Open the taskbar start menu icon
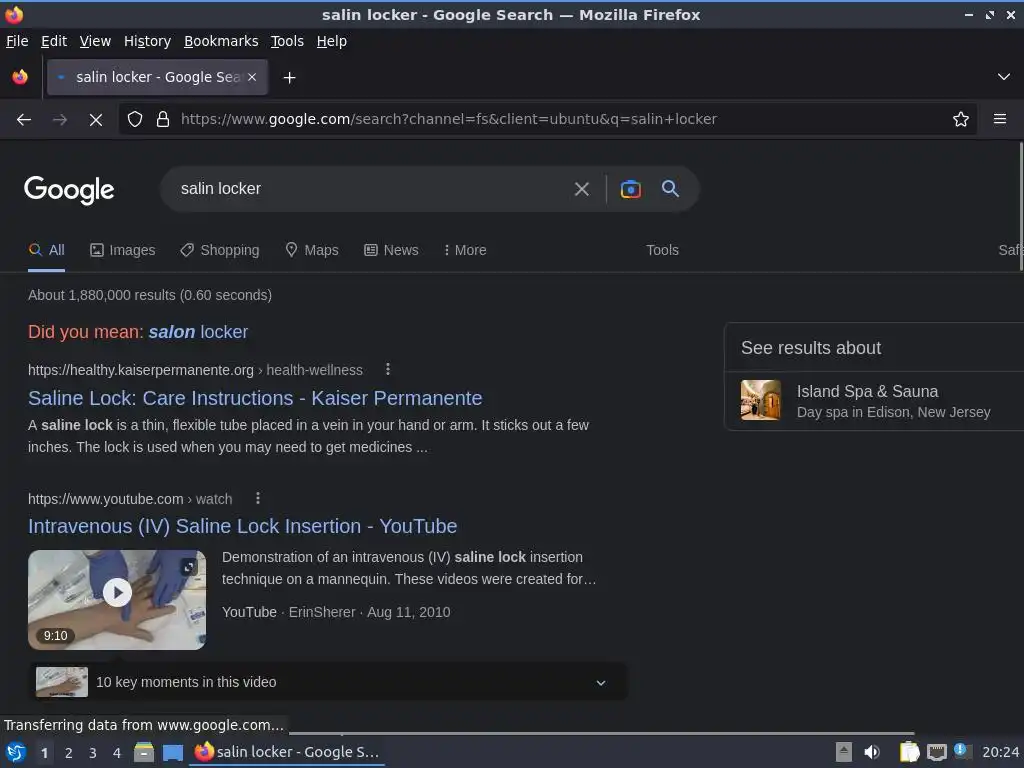The width and height of the screenshot is (1024, 768). click(16, 752)
